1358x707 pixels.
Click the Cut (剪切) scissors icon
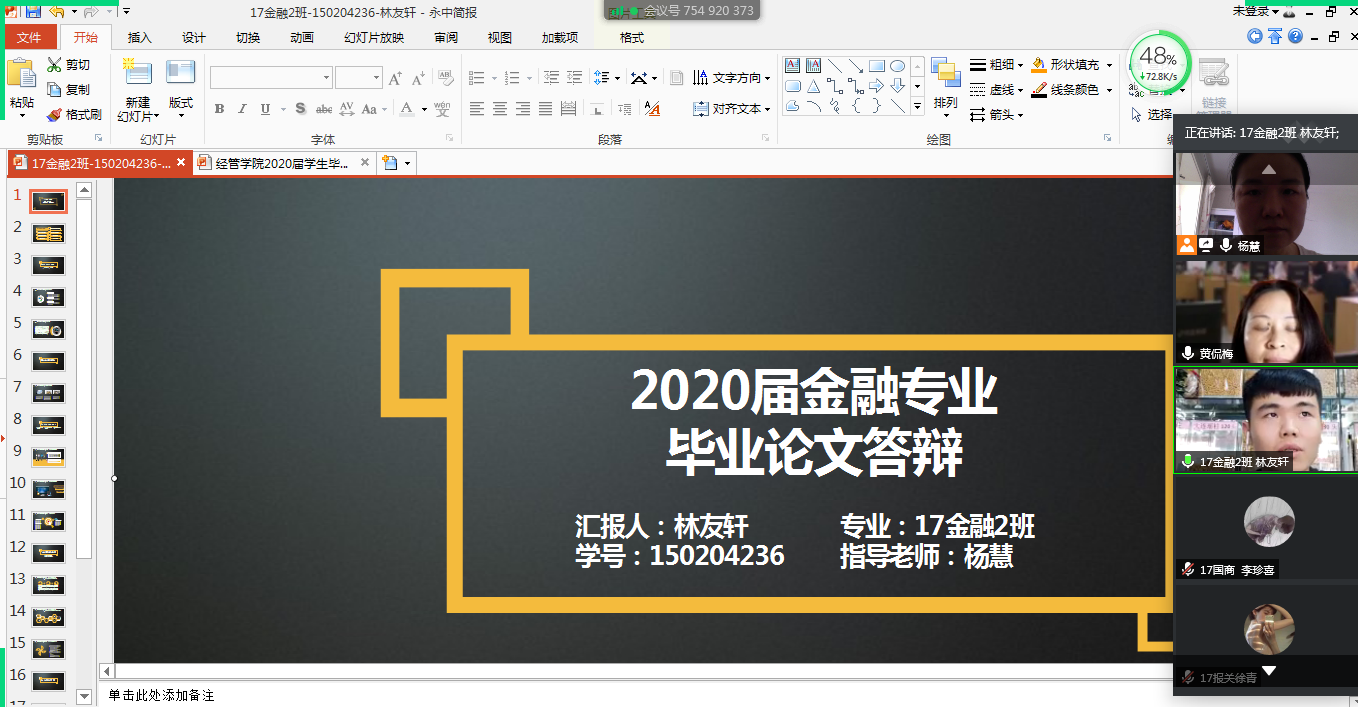pyautogui.click(x=55, y=65)
